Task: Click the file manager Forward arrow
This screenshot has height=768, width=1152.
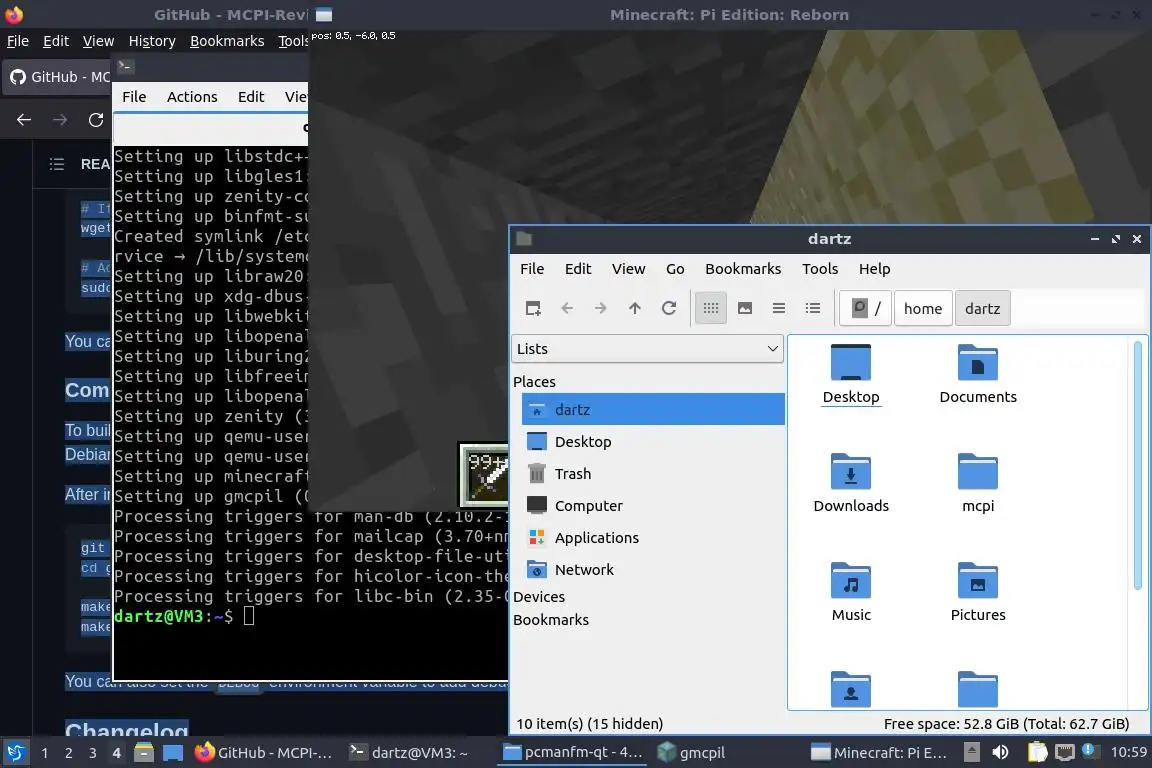Action: click(600, 308)
